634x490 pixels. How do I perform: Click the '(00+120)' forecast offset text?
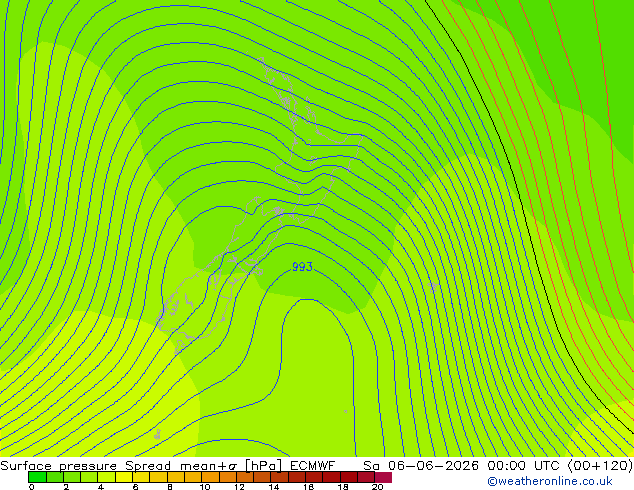[x=600, y=466]
